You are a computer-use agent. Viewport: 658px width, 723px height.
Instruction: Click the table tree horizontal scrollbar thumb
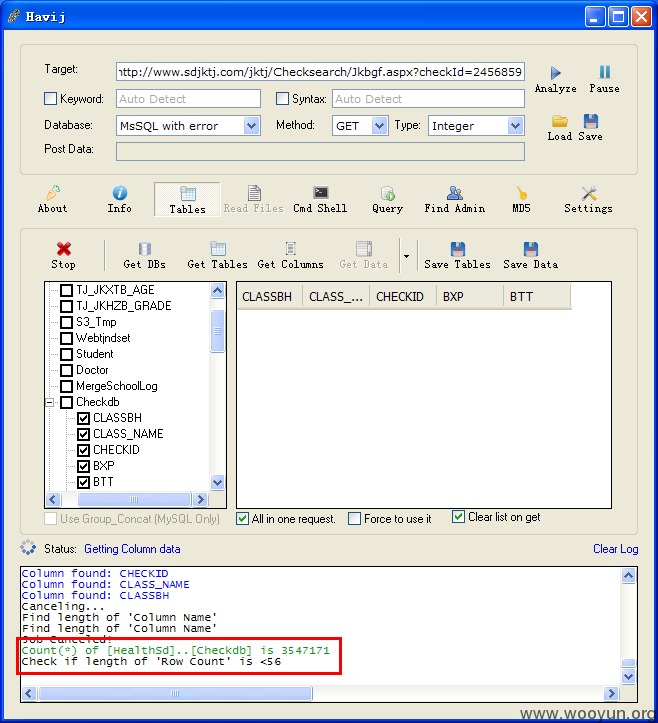pyautogui.click(x=134, y=499)
